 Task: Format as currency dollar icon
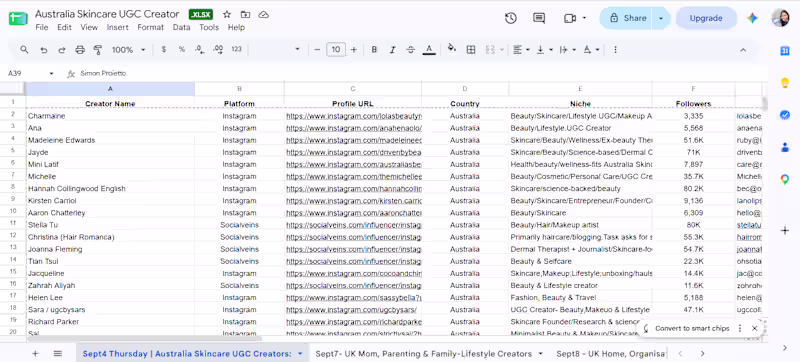click(x=163, y=49)
